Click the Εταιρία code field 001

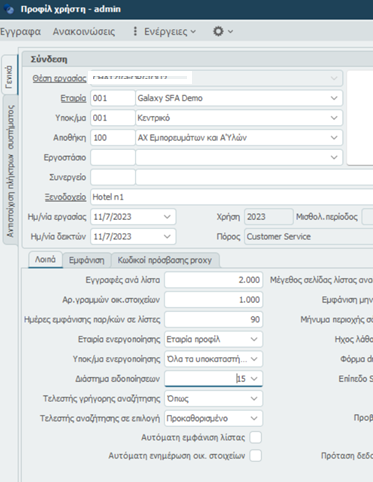tap(113, 98)
